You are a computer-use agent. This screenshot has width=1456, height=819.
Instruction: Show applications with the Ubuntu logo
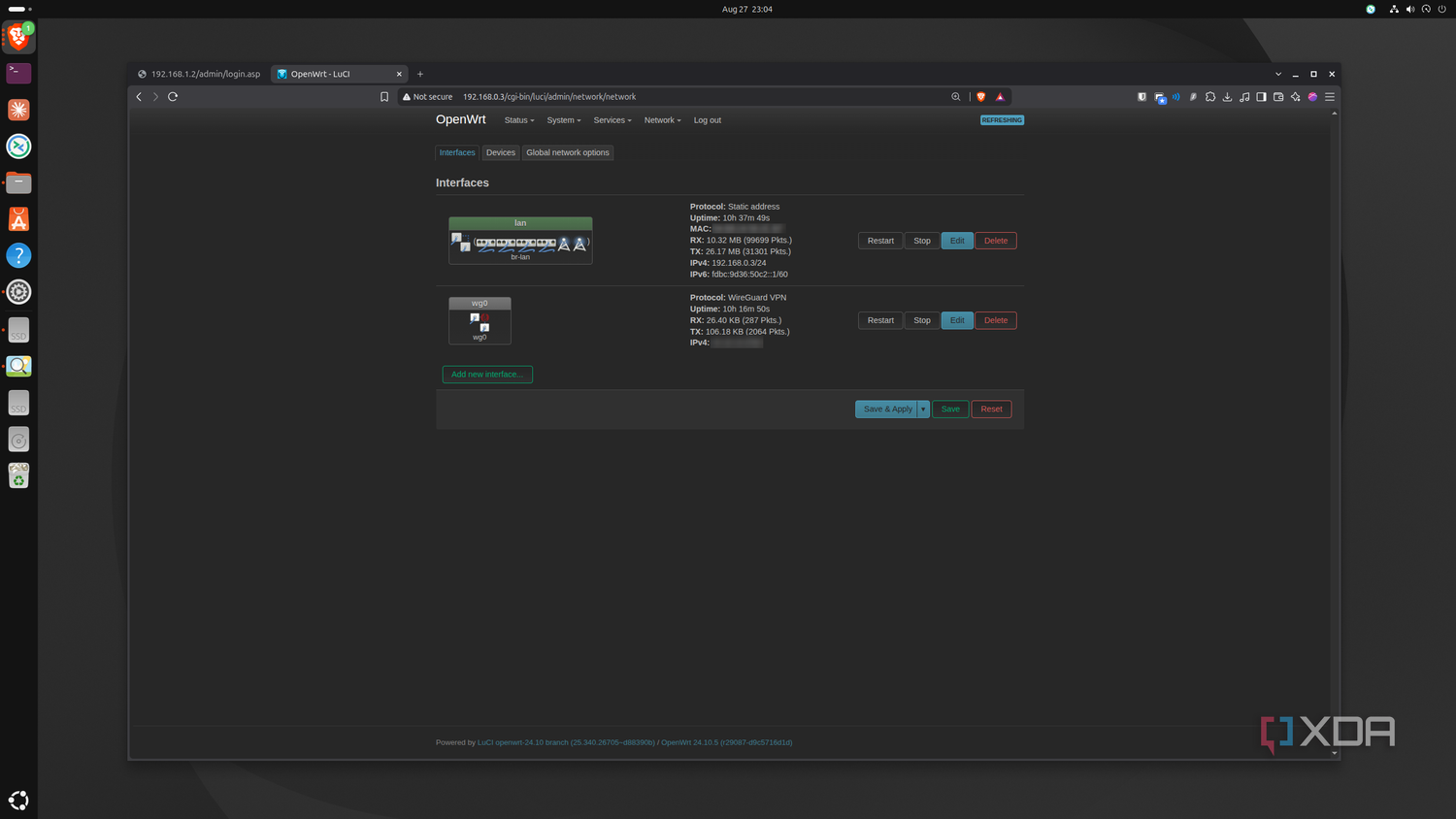18,801
